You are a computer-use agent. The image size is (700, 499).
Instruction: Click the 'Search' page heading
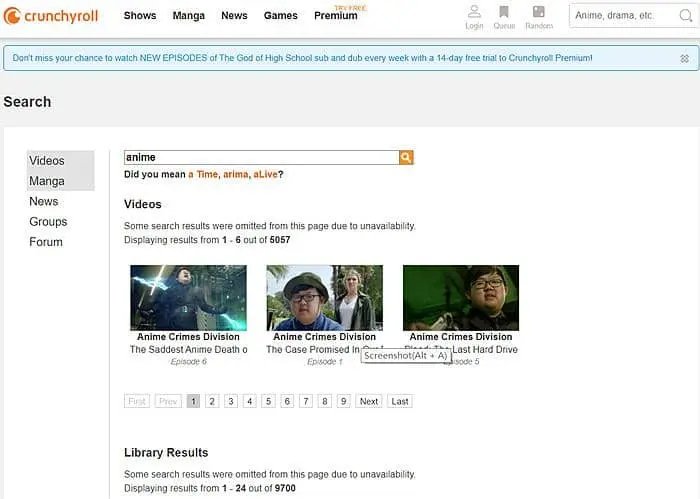click(x=27, y=102)
